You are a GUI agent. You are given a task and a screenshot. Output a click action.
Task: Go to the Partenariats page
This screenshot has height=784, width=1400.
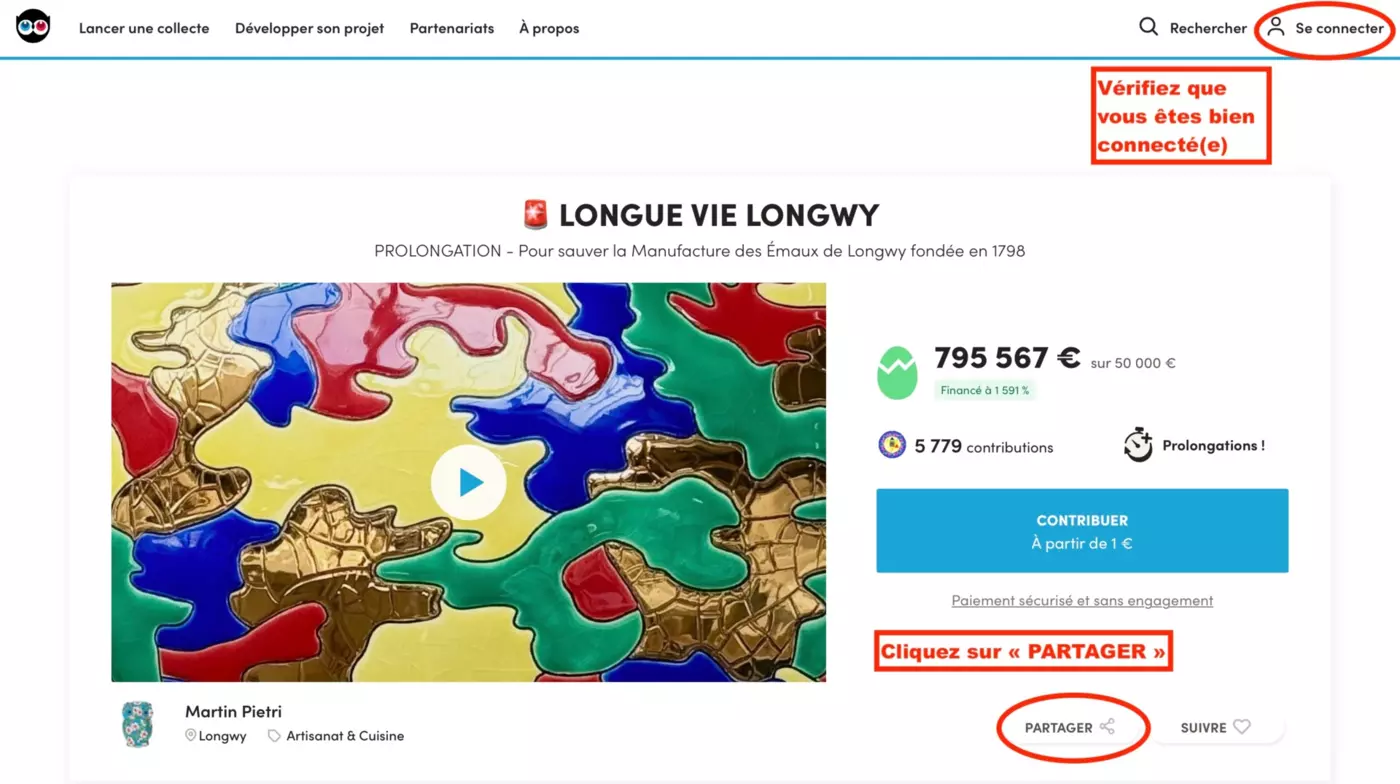click(x=452, y=28)
